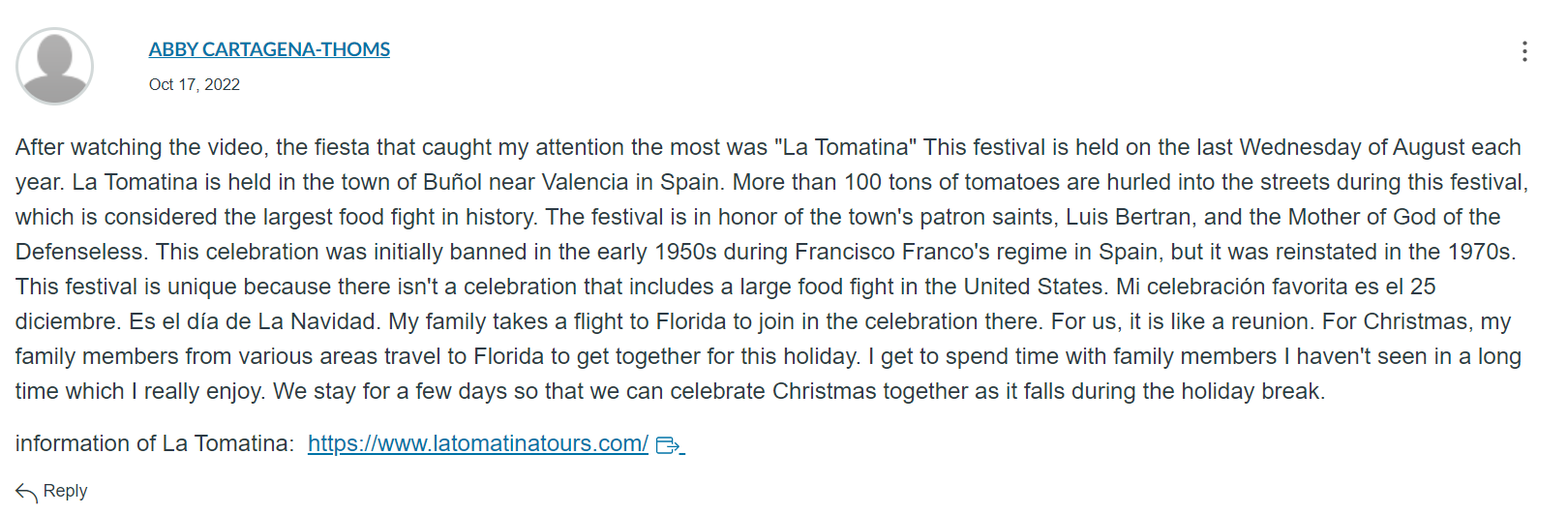Screen dimensions: 1568x515
Task: Click the Reply text button
Action: 65,491
